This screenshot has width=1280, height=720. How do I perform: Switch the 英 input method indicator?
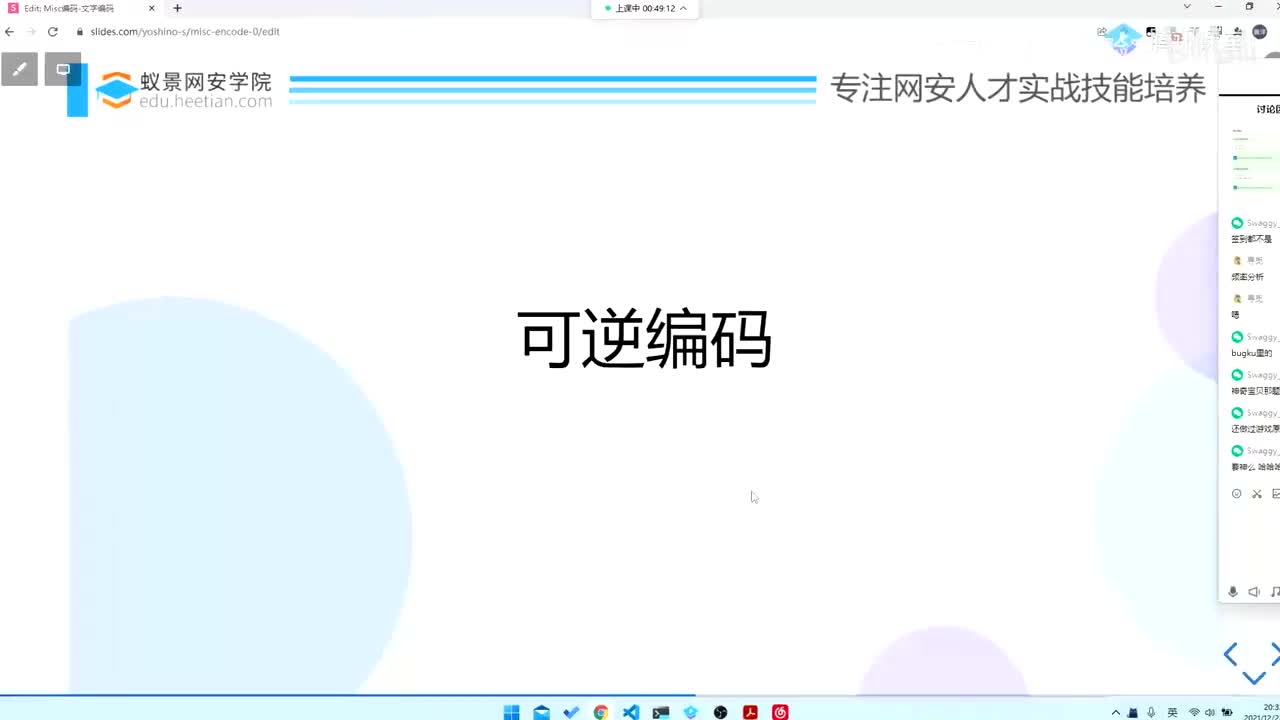click(x=1172, y=712)
